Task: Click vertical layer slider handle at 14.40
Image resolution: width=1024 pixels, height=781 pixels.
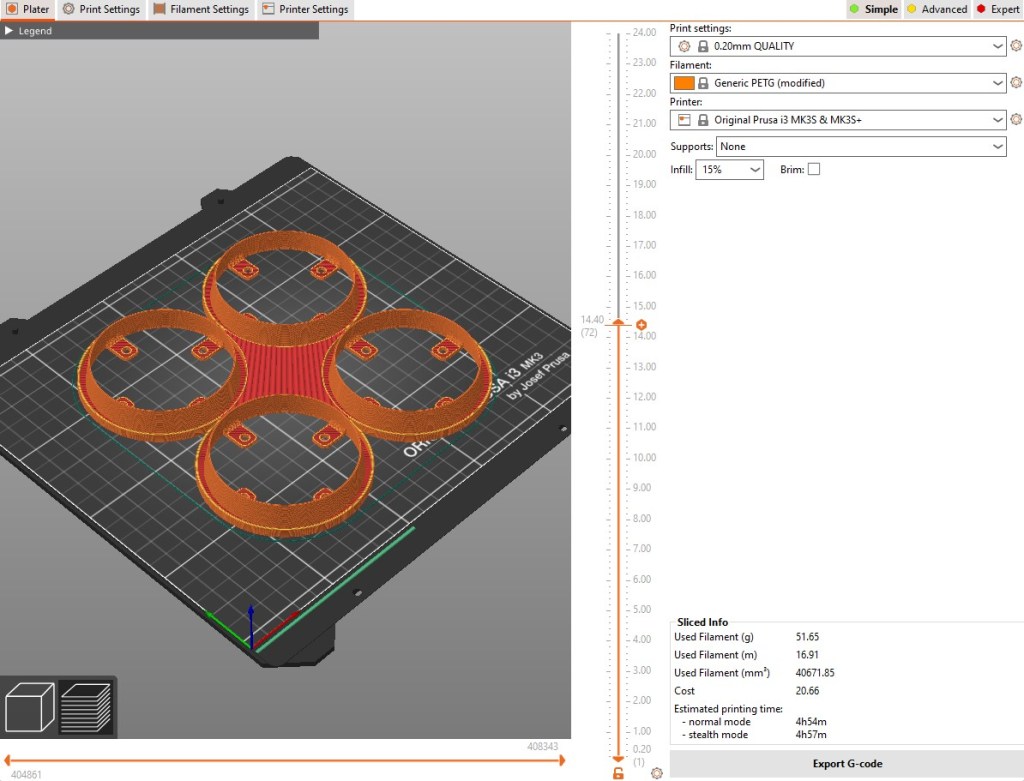Action: tap(618, 323)
